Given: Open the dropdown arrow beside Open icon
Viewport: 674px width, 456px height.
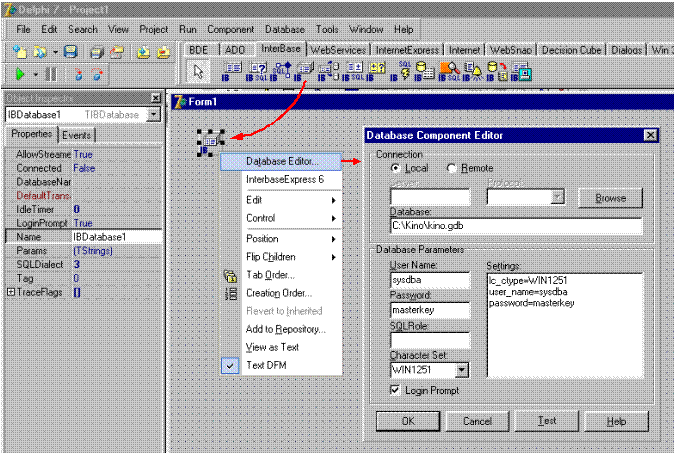Looking at the screenshot, I should 55,52.
